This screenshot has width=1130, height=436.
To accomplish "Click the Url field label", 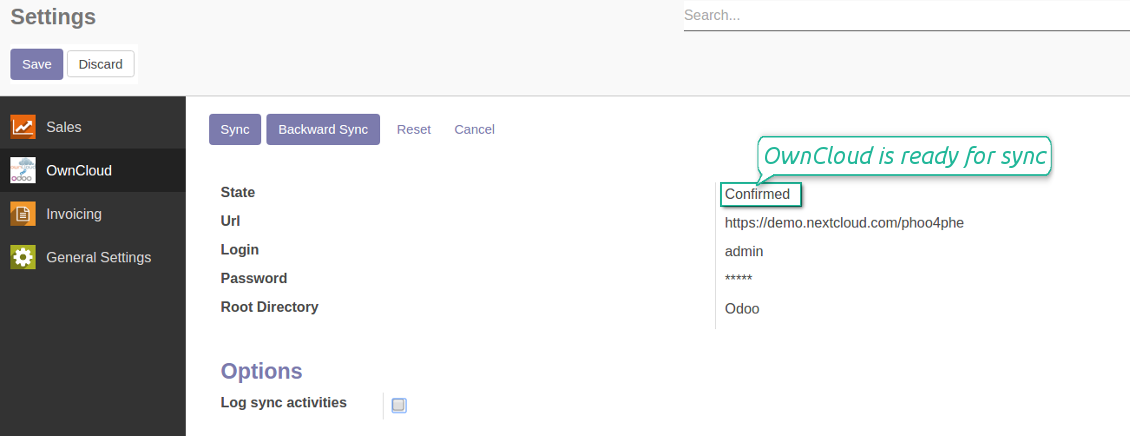I will pyautogui.click(x=231, y=221).
